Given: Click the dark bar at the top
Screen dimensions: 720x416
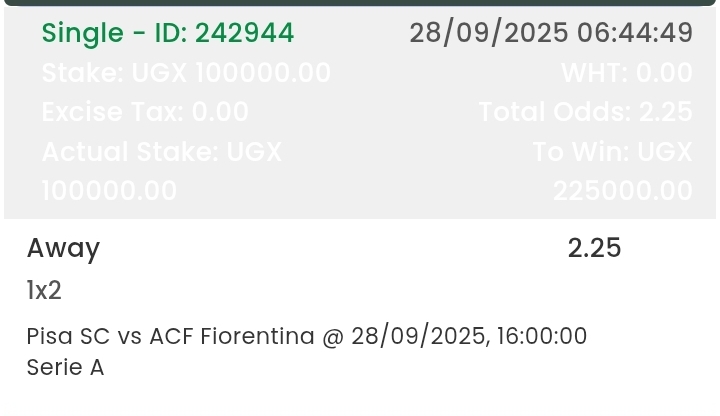Looking at the screenshot, I should 360,3.
